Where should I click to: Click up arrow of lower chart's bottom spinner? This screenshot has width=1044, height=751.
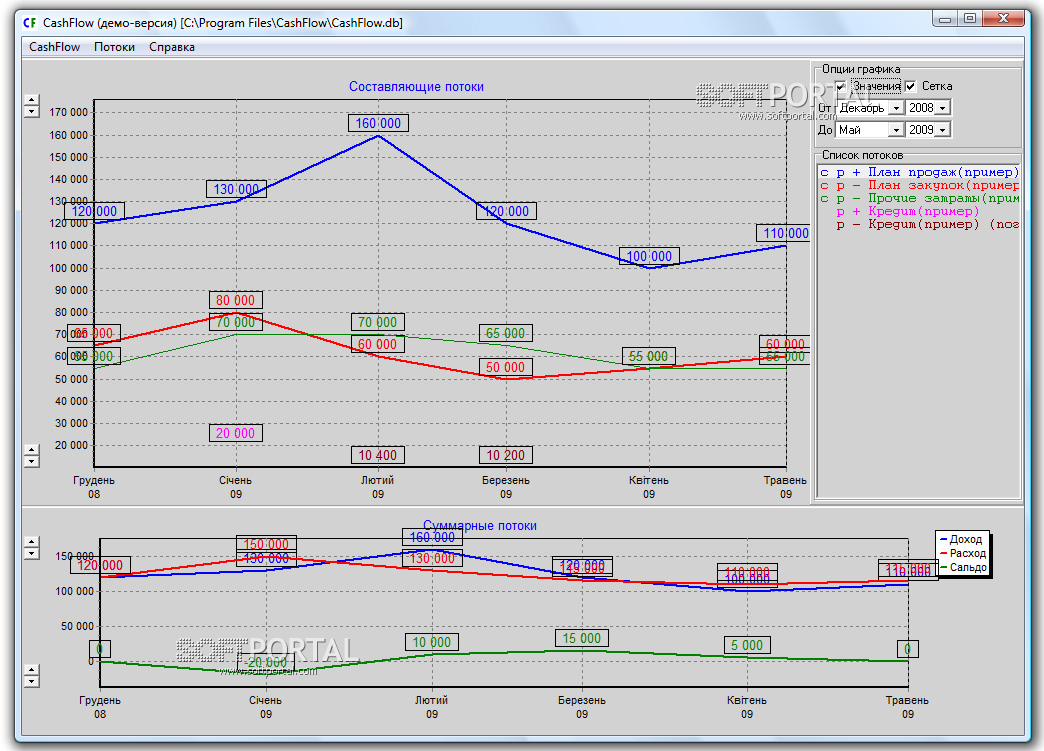point(31,669)
